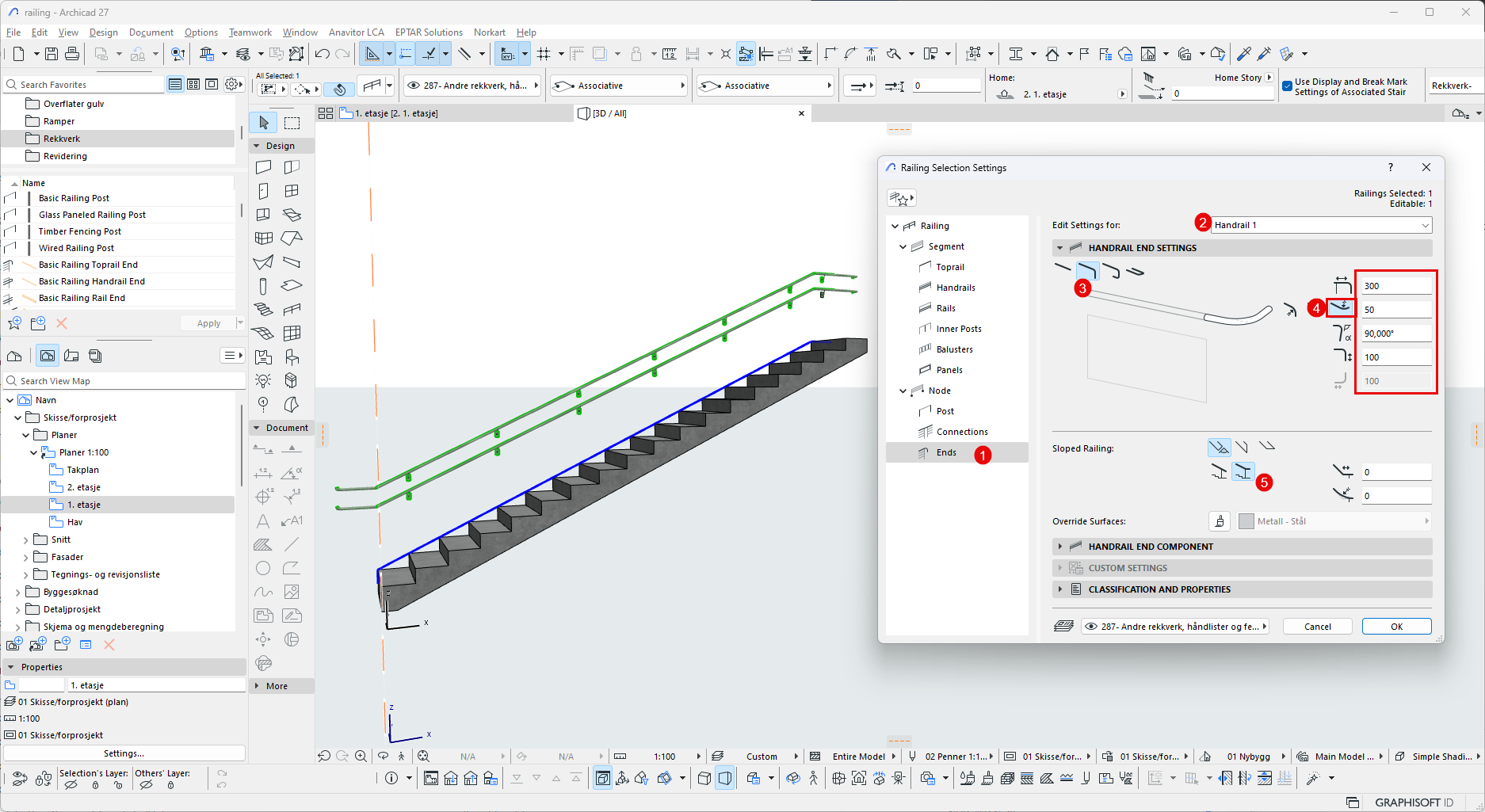Click the Metall - Stål surface swatch
The width and height of the screenshot is (1485, 812).
[x=1246, y=521]
